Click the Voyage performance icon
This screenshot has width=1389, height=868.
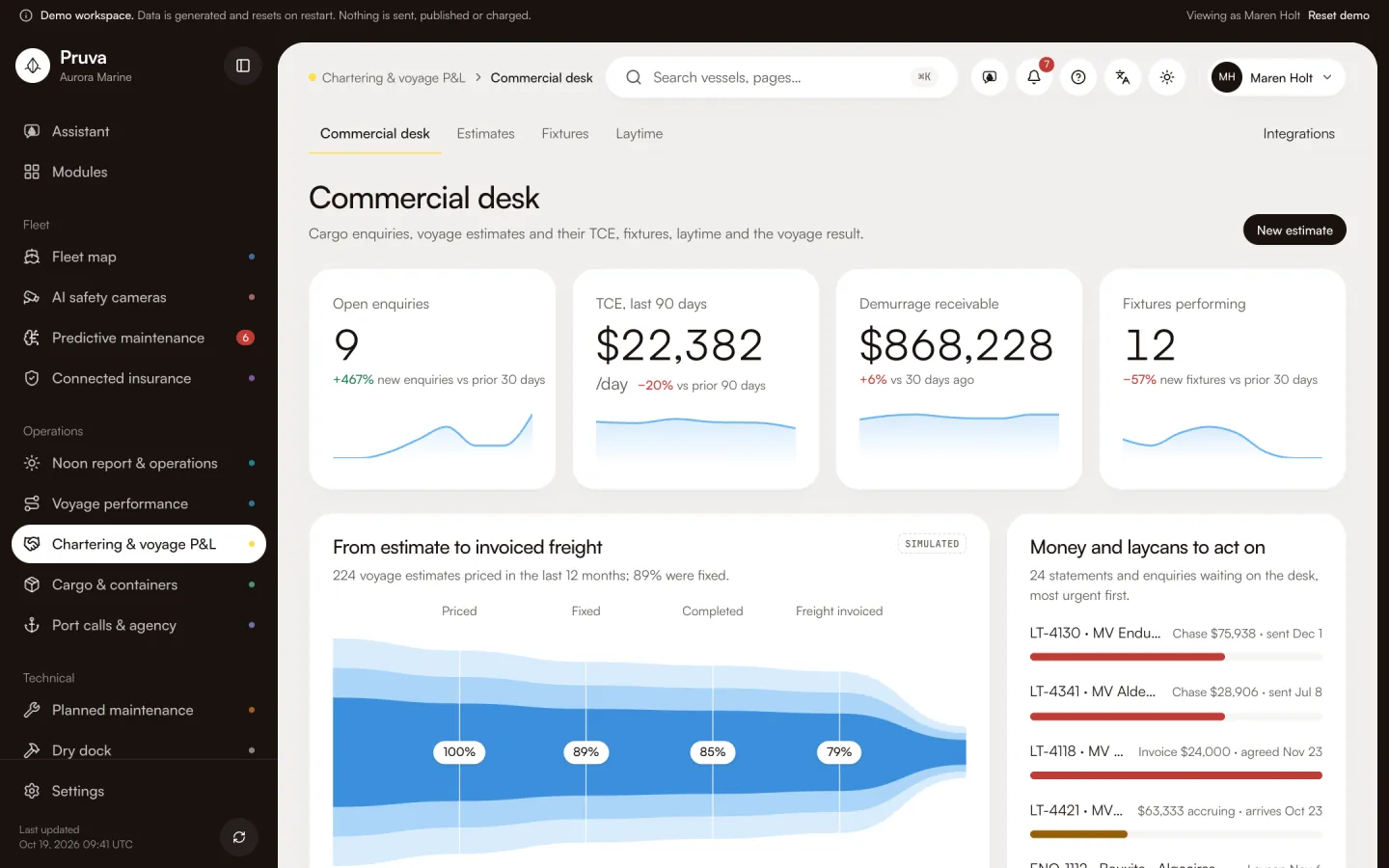[x=32, y=503]
